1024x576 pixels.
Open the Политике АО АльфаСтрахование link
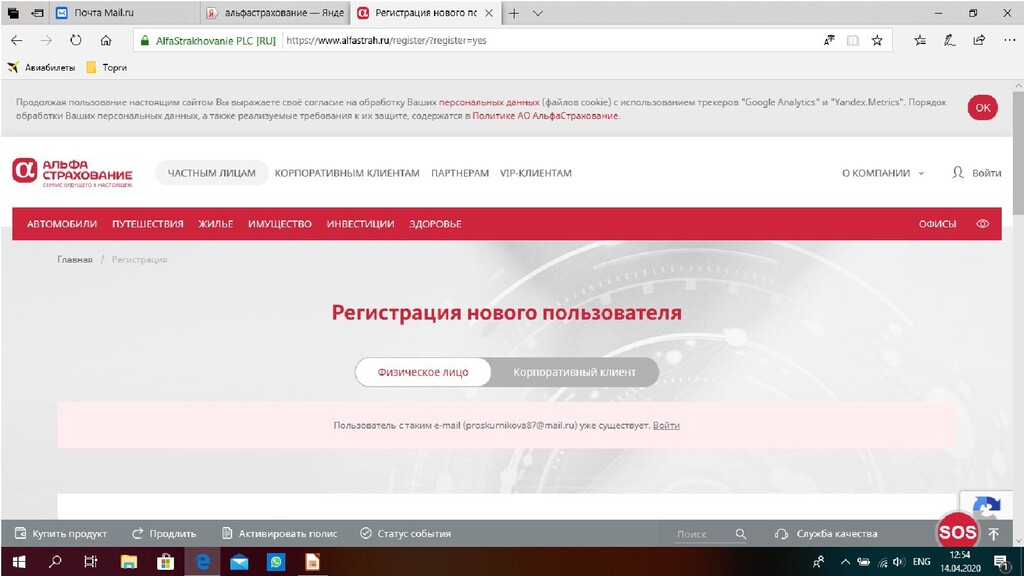[545, 116]
